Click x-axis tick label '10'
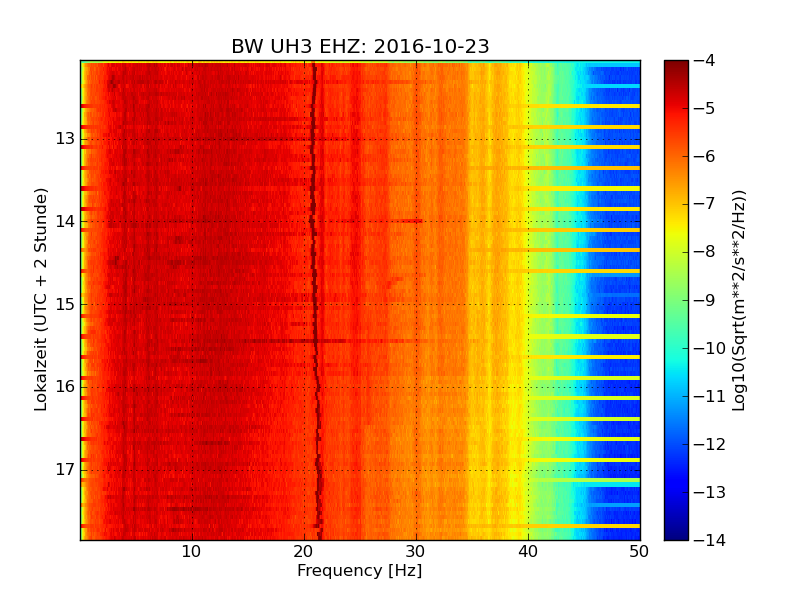Viewport: 800px width, 600px height. coord(191,552)
